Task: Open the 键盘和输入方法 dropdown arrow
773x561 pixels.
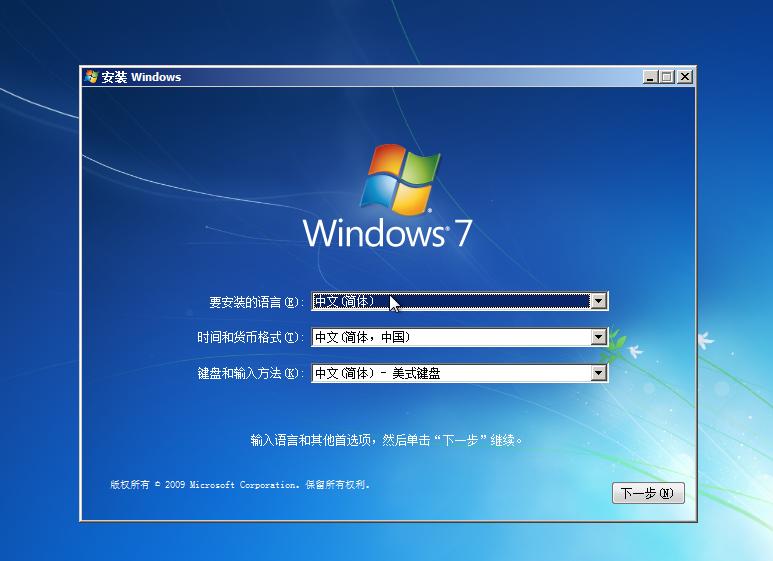Action: 598,373
